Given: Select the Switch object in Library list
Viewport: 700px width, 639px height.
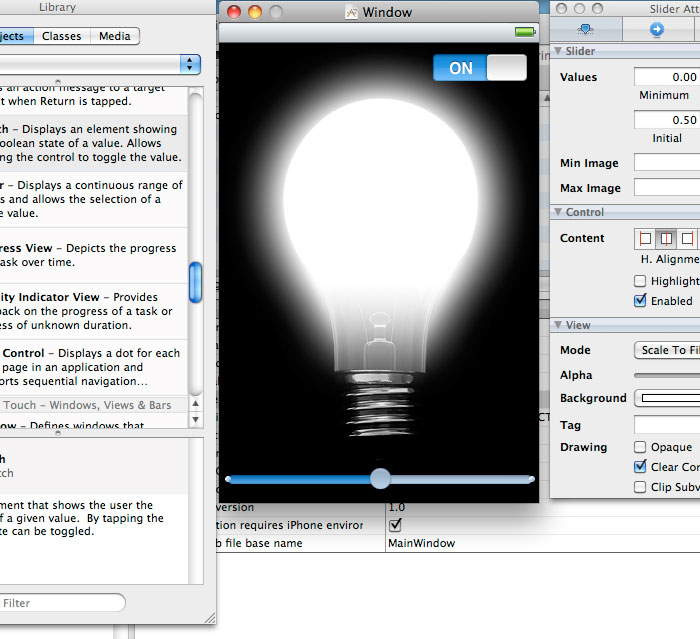Looking at the screenshot, I should pos(94,143).
